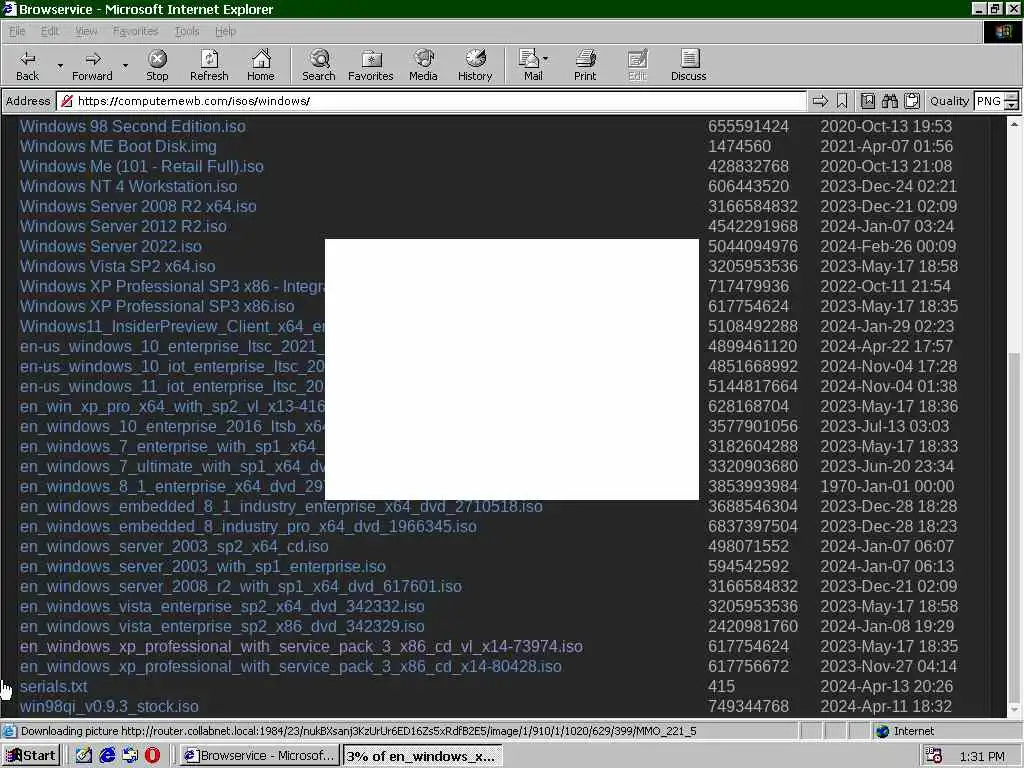This screenshot has height=768, width=1024.
Task: Open Windows 98 Second Edition.iso link
Action: (x=133, y=127)
